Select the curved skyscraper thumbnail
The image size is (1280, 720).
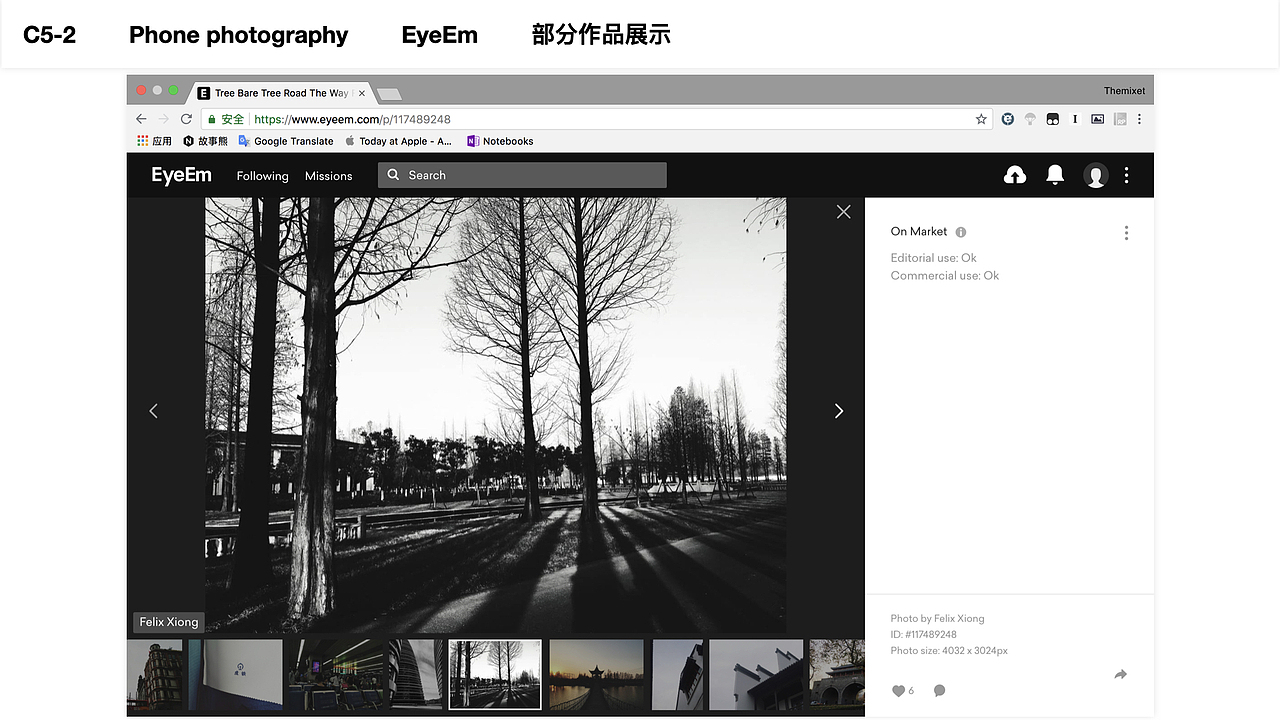416,675
